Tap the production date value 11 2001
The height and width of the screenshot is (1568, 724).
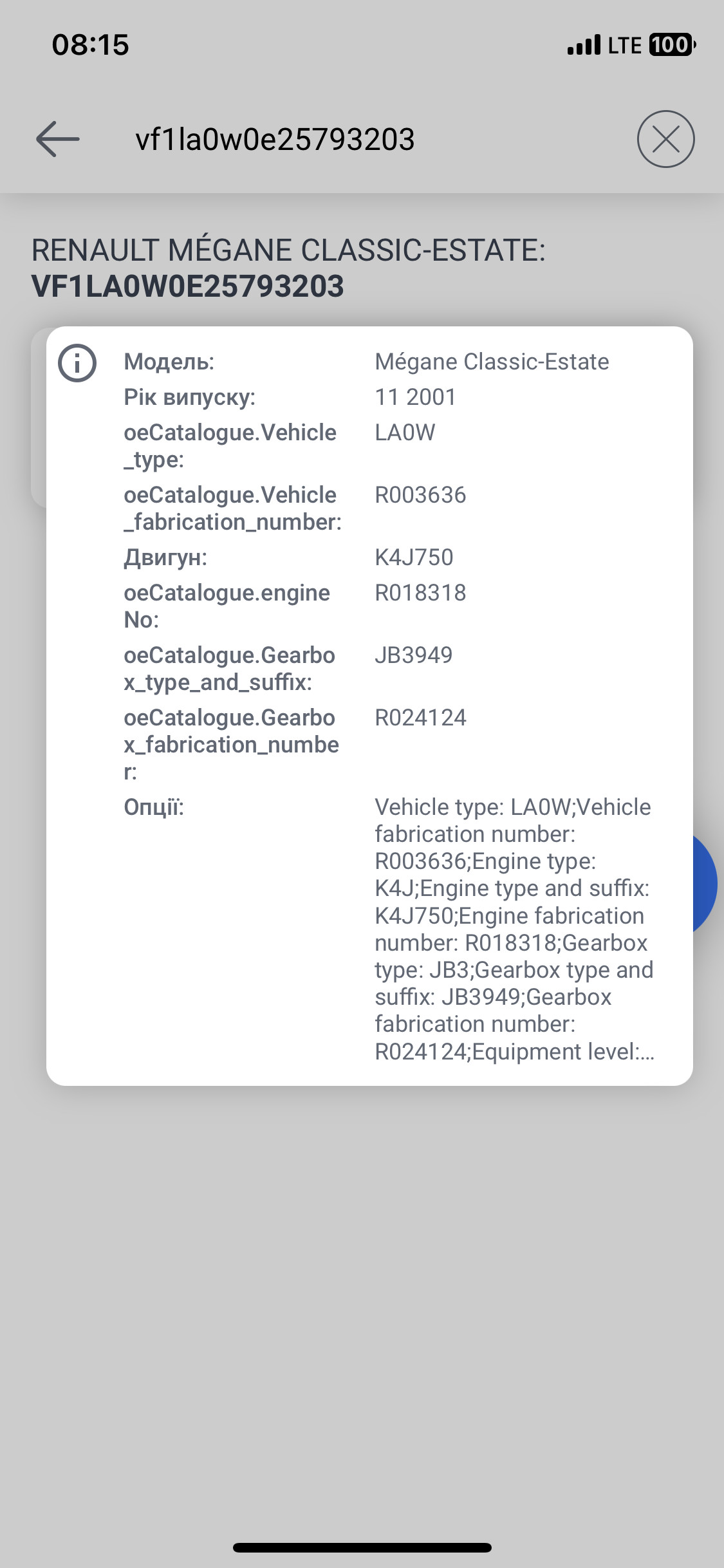pos(415,397)
